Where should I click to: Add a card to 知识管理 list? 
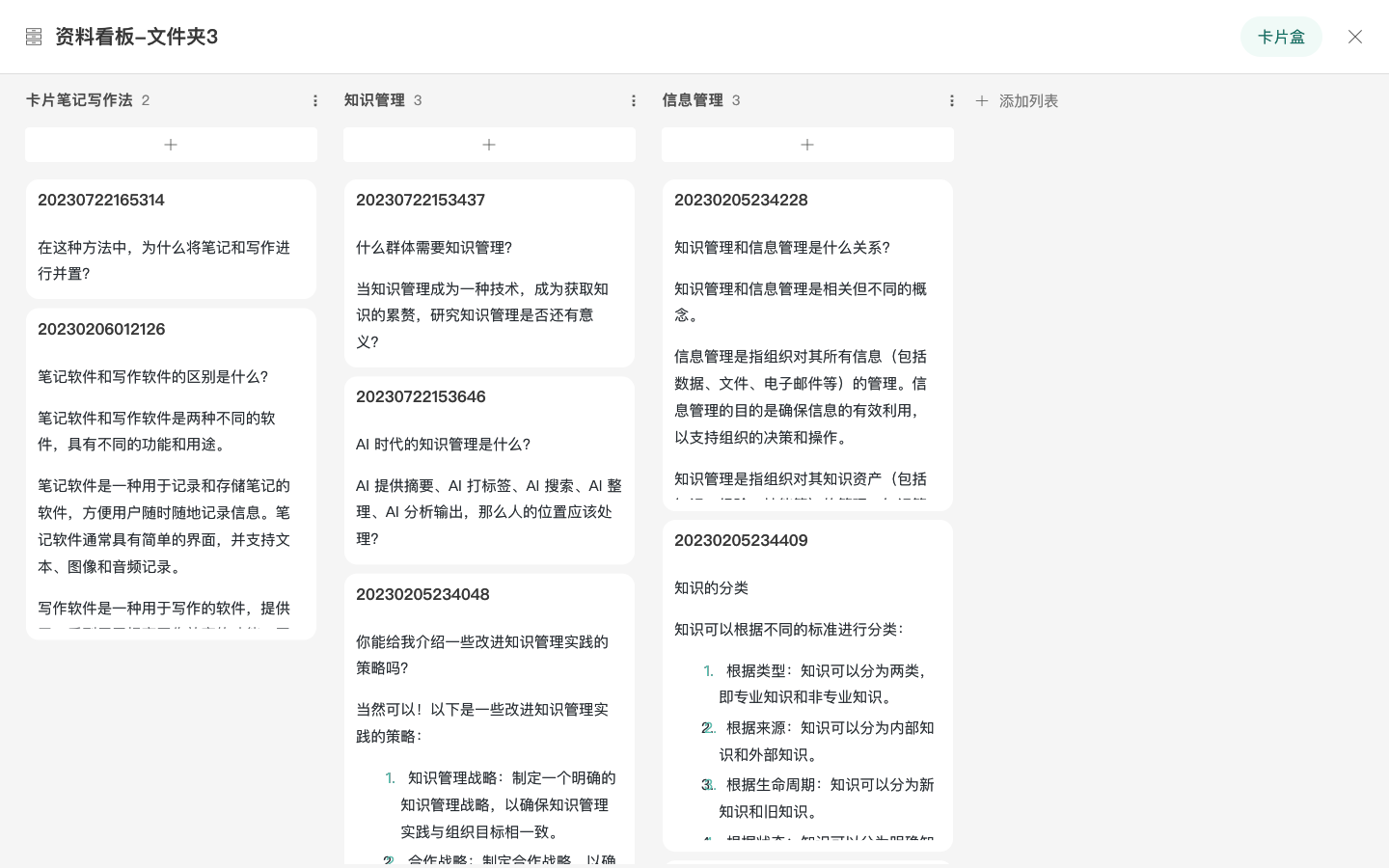489,145
